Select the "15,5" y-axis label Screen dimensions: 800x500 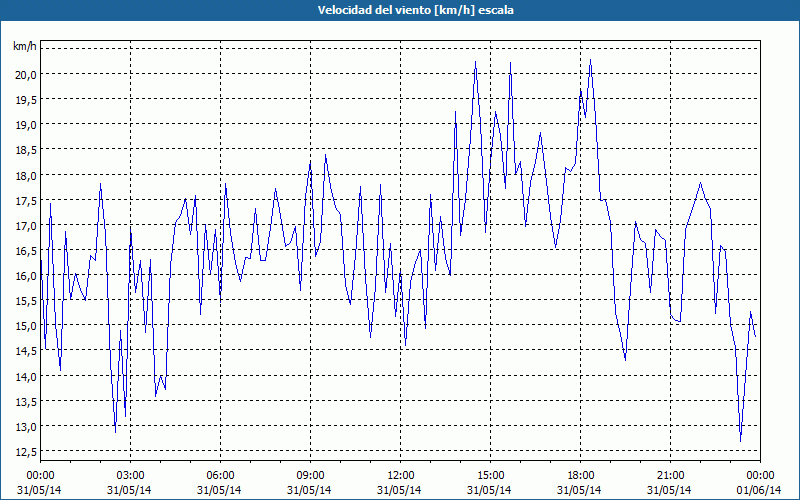[27, 301]
